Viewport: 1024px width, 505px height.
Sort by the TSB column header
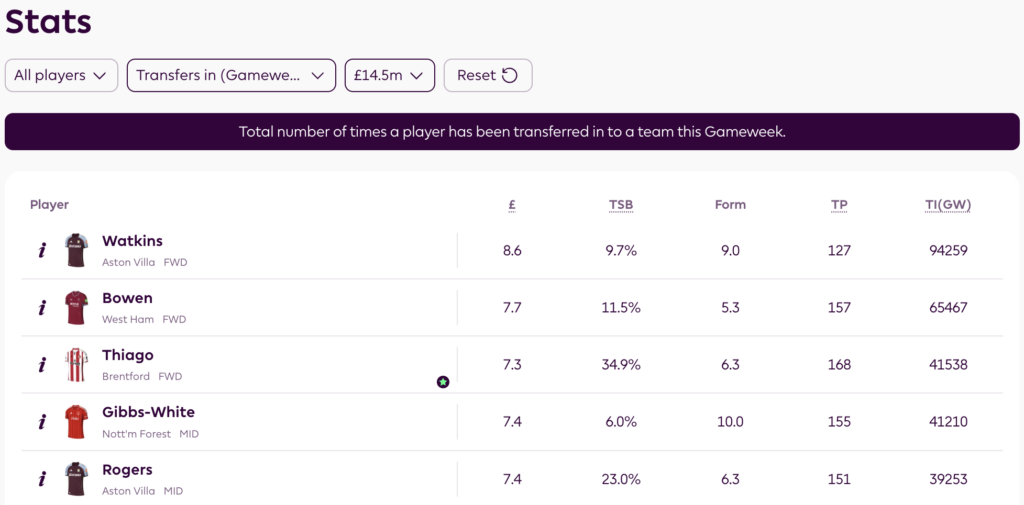[621, 205]
